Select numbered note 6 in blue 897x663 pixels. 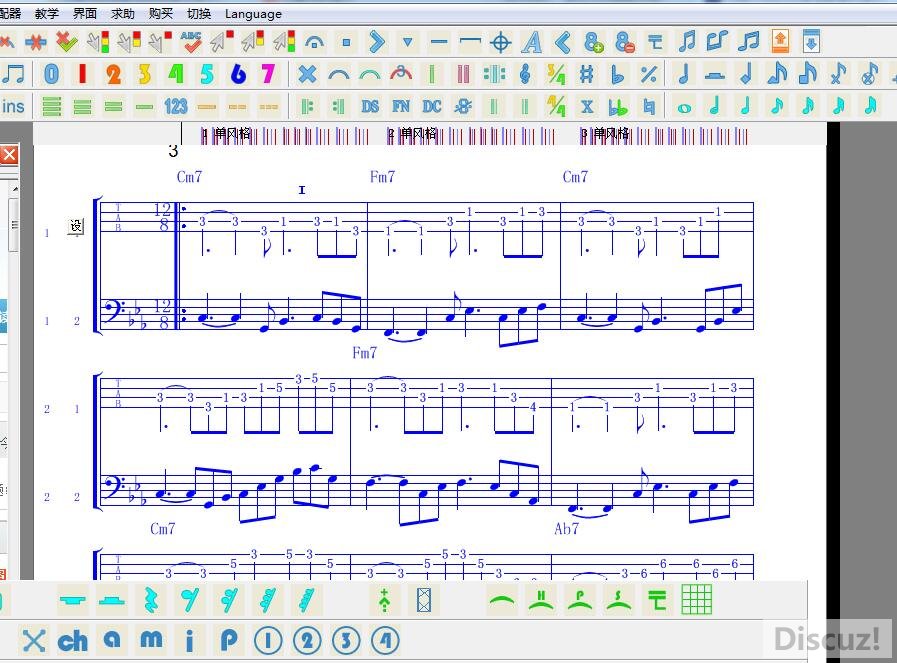click(238, 74)
